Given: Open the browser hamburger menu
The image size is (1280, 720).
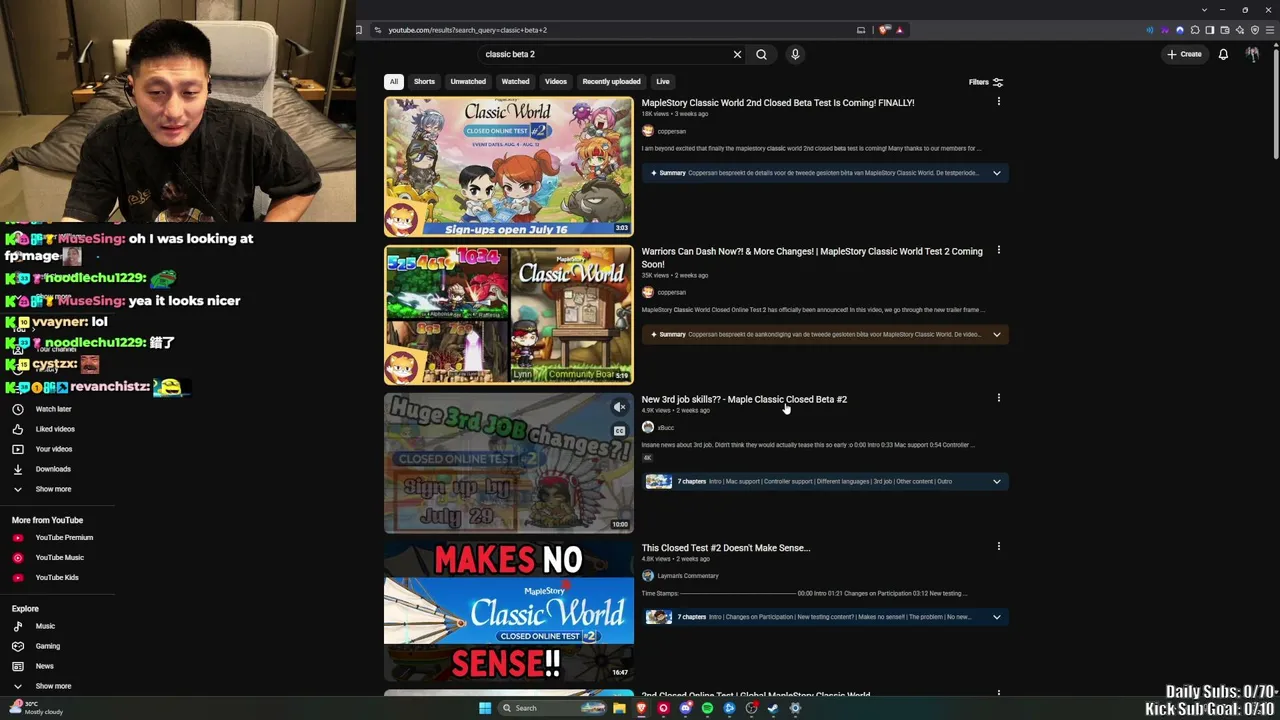Looking at the screenshot, I should tap(1269, 30).
